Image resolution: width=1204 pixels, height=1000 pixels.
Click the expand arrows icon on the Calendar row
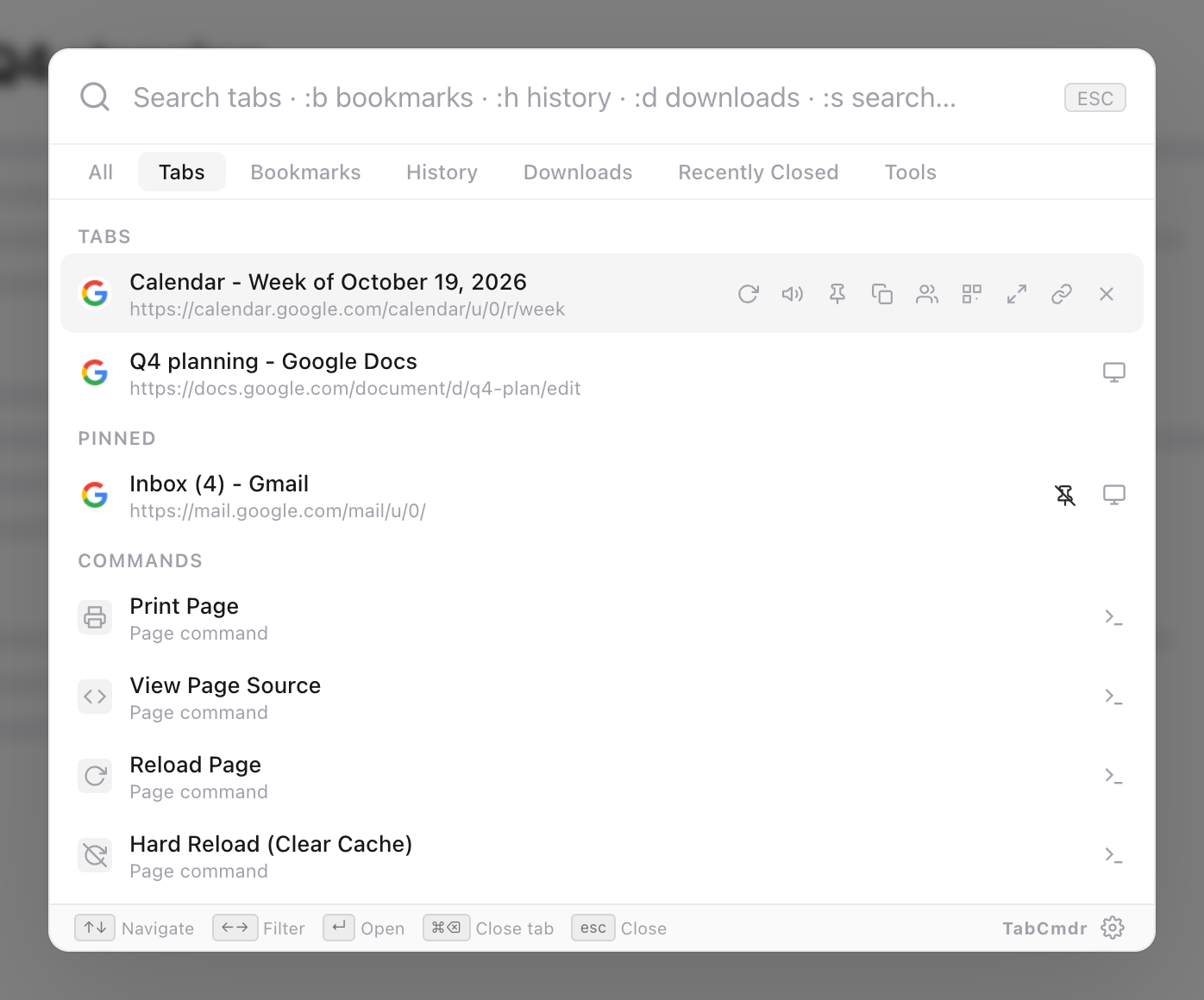coord(1017,294)
